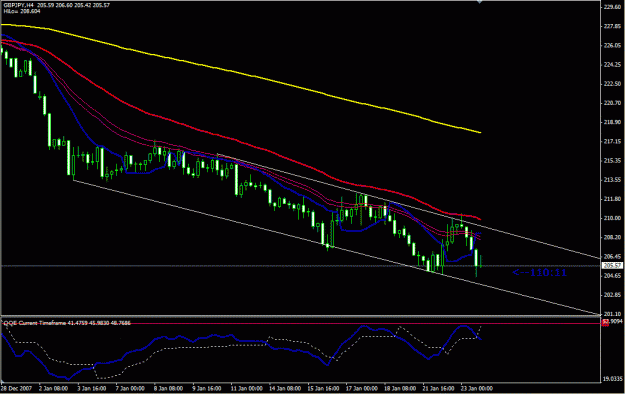Click the '28 Dec 2007' date label
Image resolution: width=625 pixels, height=394 pixels.
pos(16,388)
